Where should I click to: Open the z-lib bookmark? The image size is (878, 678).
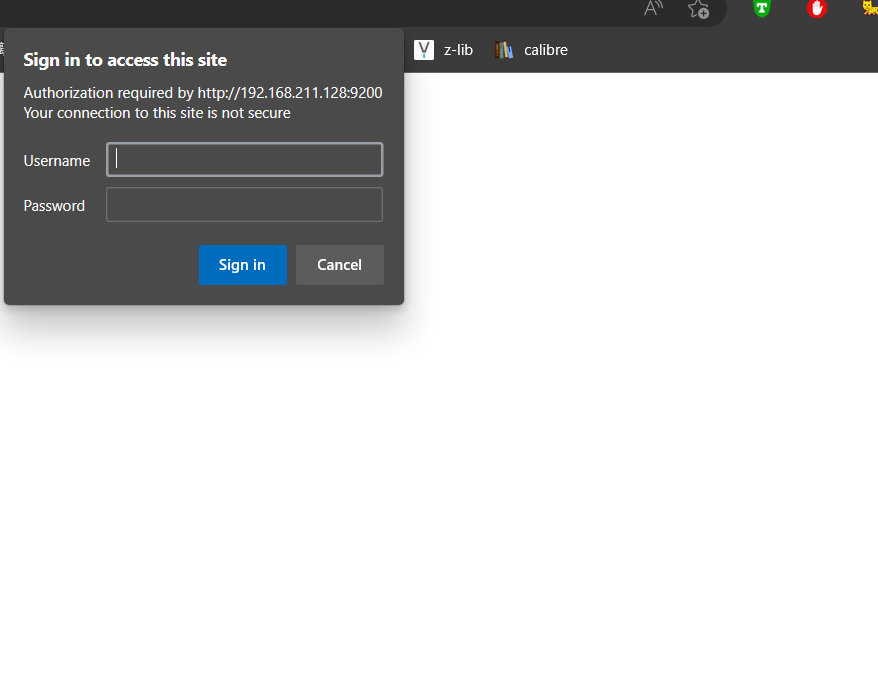coord(443,50)
